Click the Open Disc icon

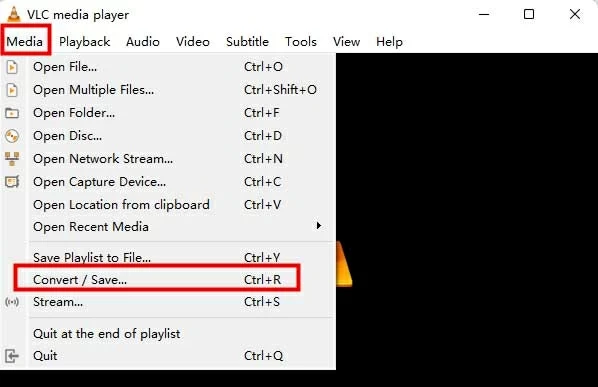pos(12,136)
